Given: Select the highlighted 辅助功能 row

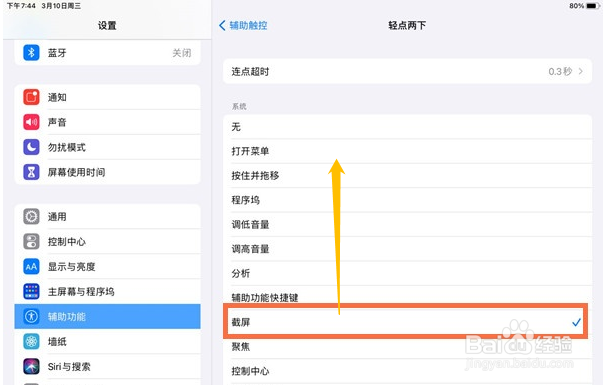Looking at the screenshot, I should click(107, 317).
